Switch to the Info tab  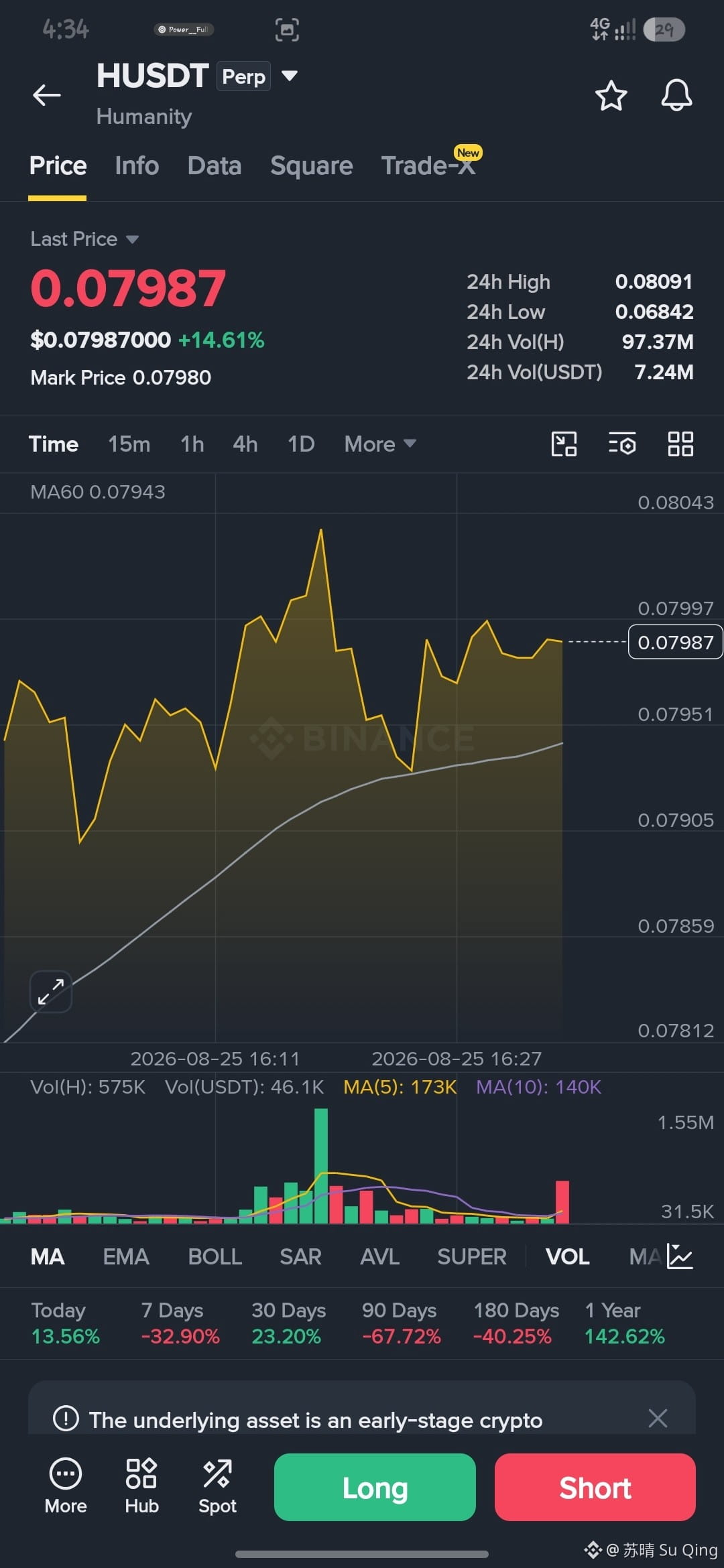pos(137,166)
